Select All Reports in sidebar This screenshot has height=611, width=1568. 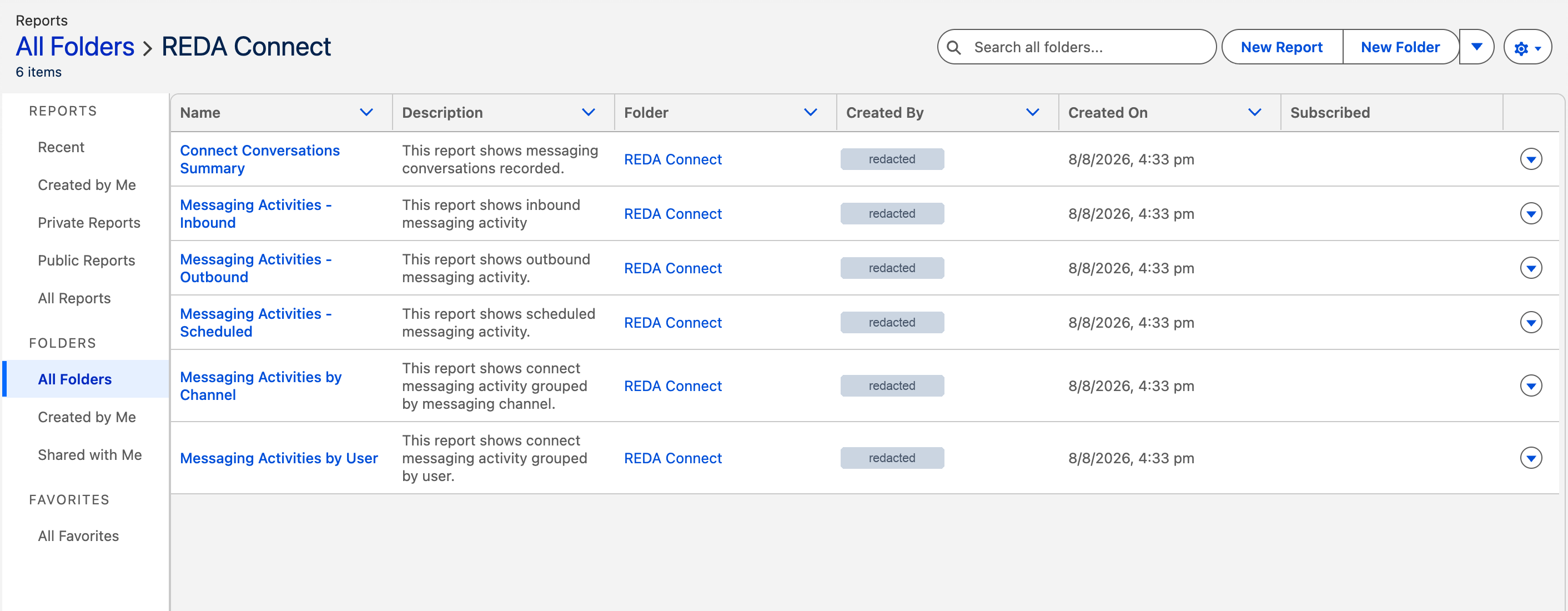click(x=74, y=298)
